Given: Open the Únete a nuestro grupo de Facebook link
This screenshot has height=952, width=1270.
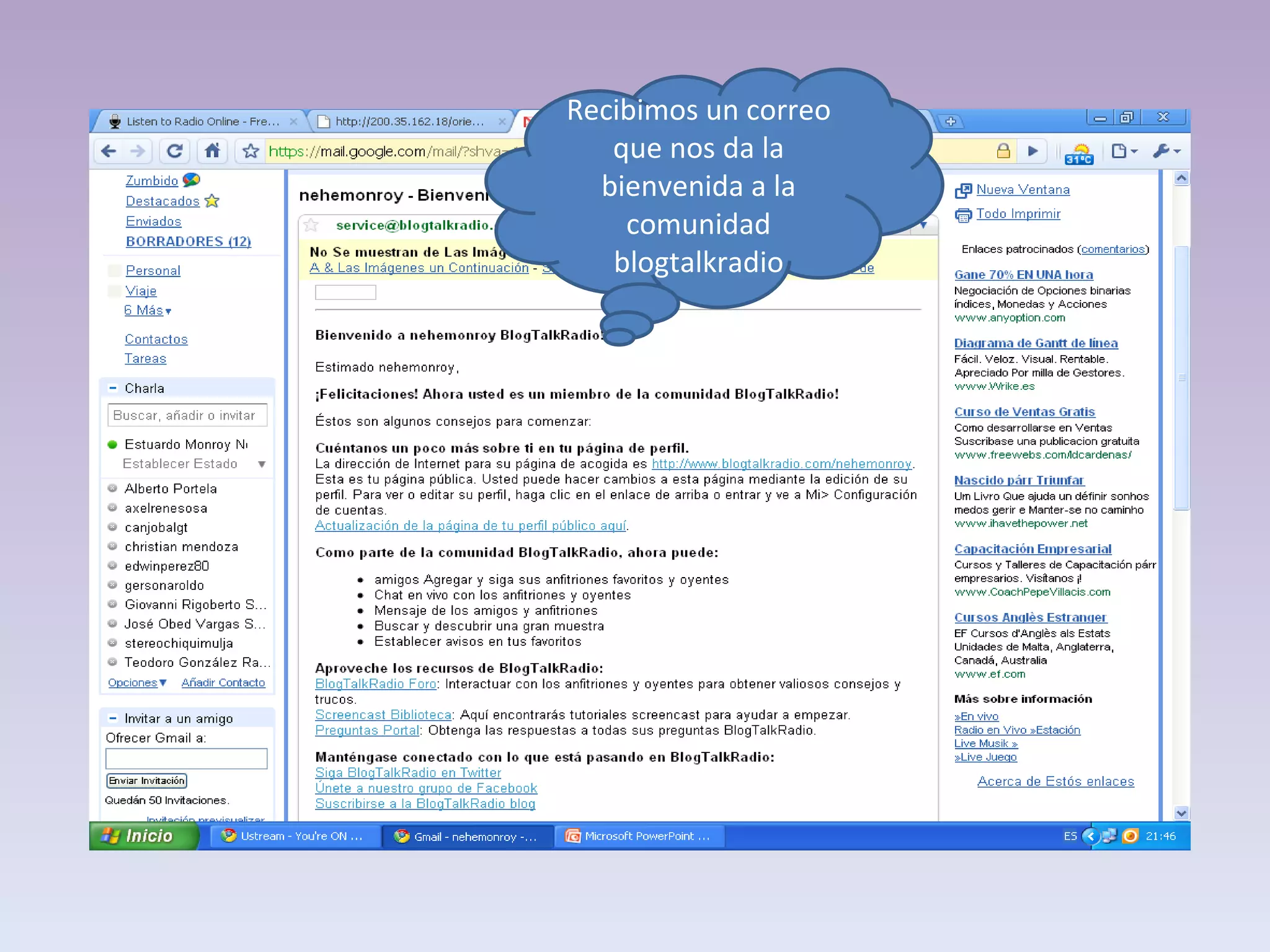Looking at the screenshot, I should [x=426, y=788].
